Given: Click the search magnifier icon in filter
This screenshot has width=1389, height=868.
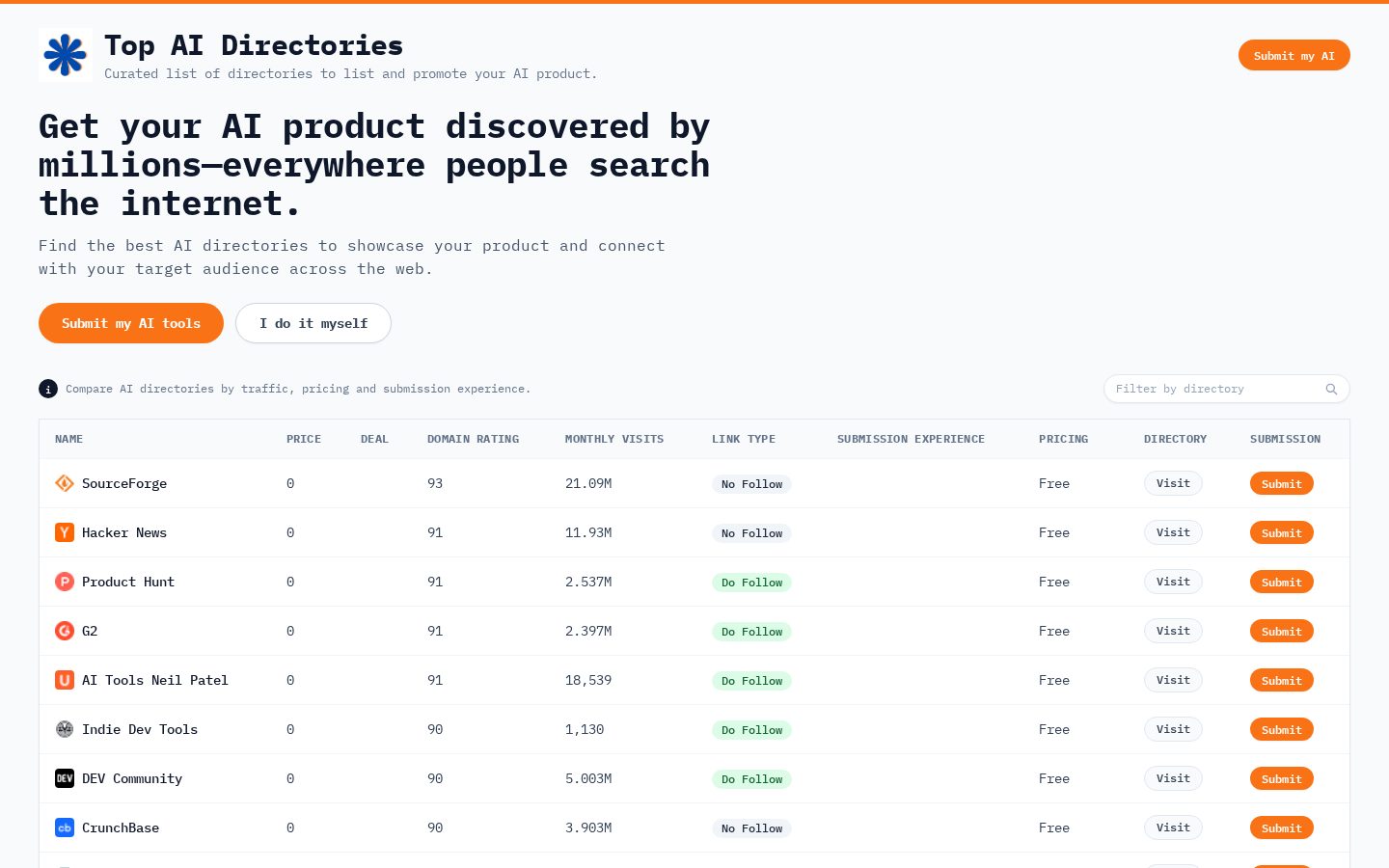Looking at the screenshot, I should [1331, 389].
